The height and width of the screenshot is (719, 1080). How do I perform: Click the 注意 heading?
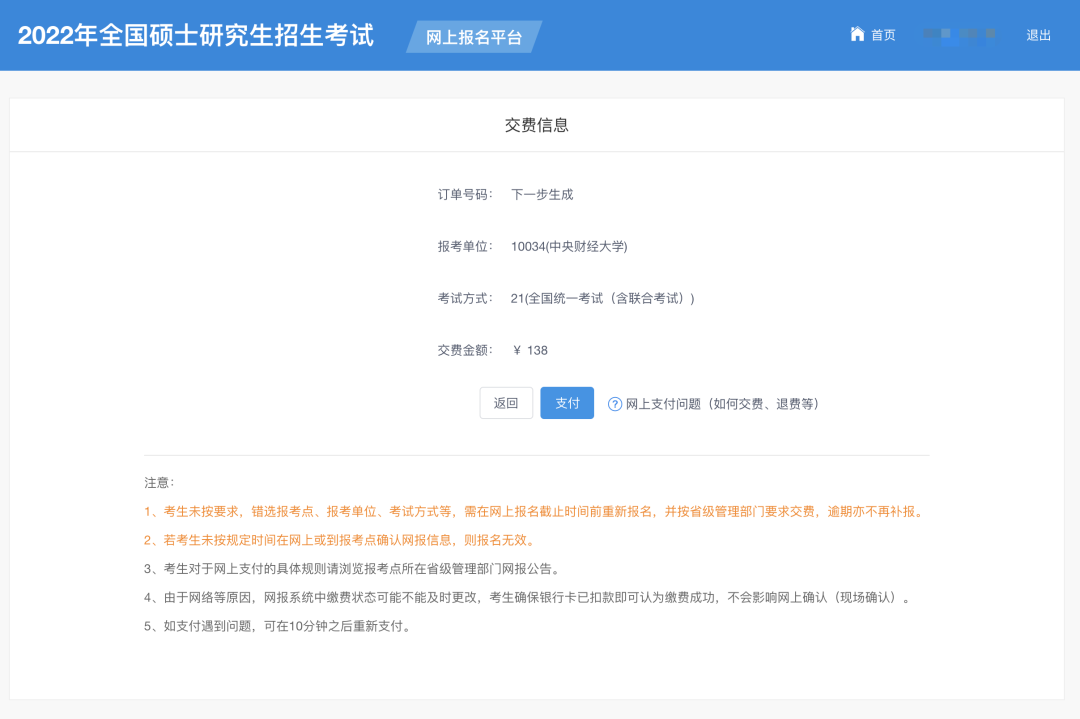click(159, 483)
